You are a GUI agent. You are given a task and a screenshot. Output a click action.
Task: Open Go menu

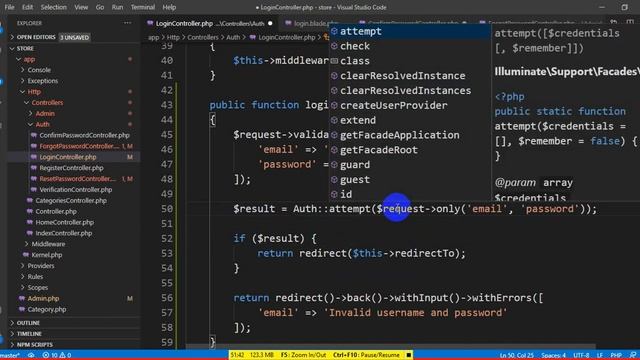(100, 7)
